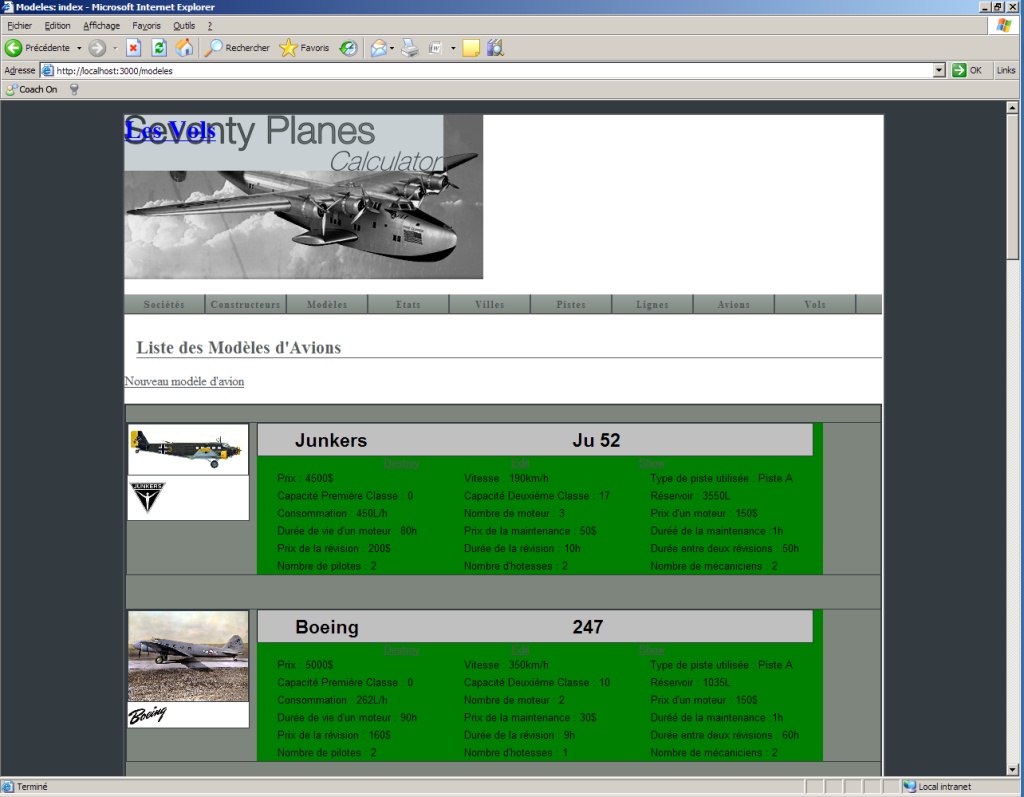Click the yellow note toolbar icon

(471, 48)
